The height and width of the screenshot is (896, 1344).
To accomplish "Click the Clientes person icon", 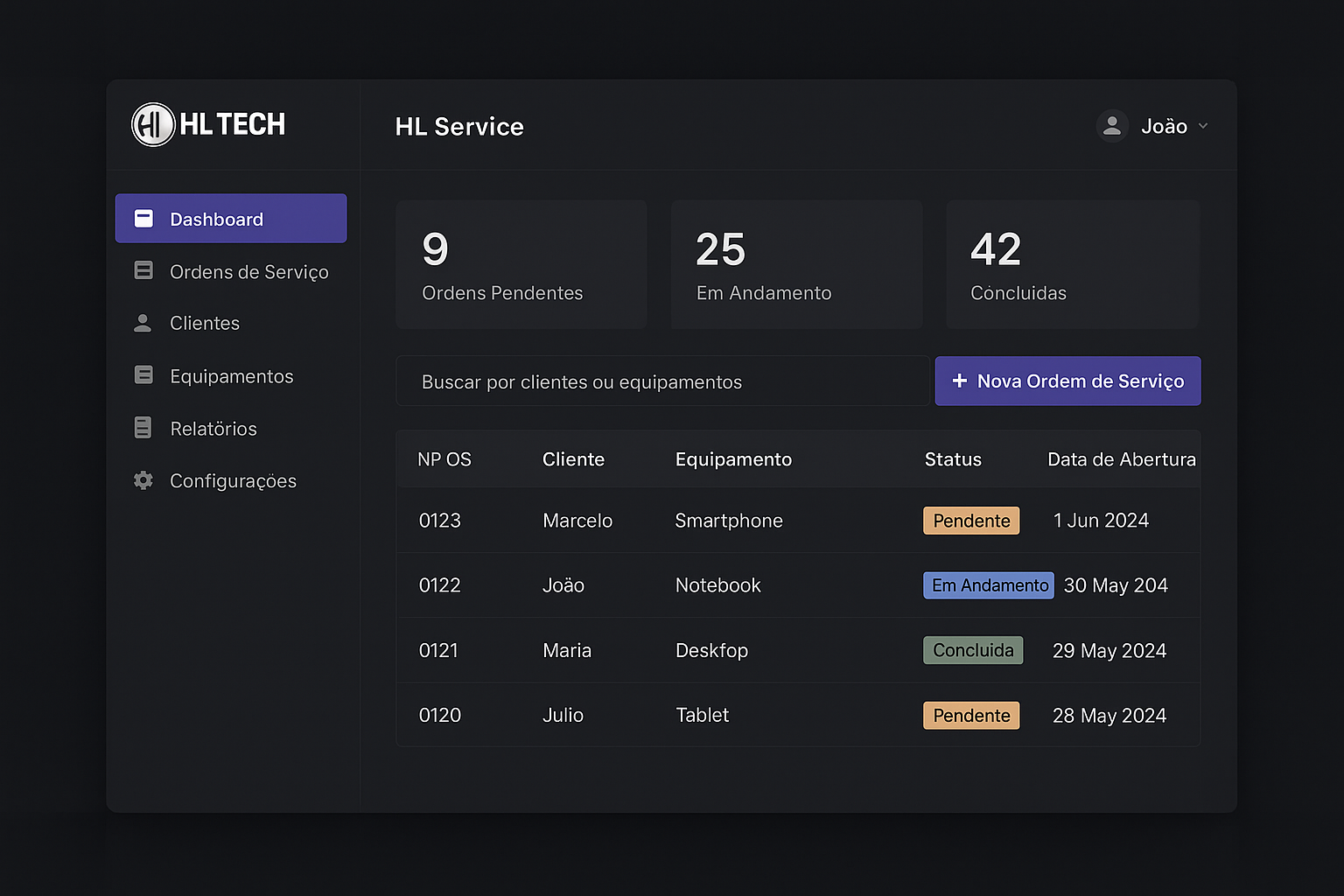I will pos(143,323).
